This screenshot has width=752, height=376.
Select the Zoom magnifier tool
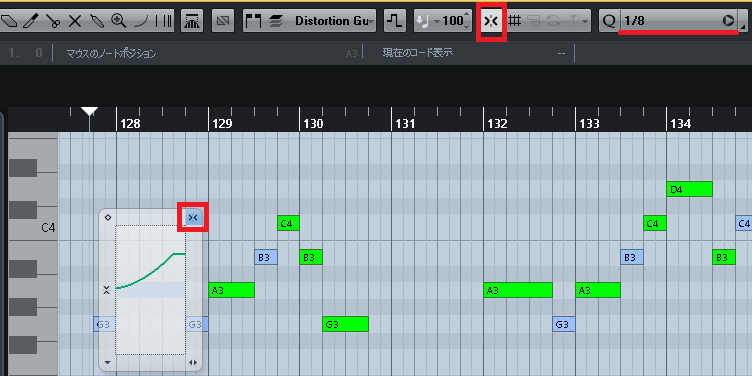[118, 21]
